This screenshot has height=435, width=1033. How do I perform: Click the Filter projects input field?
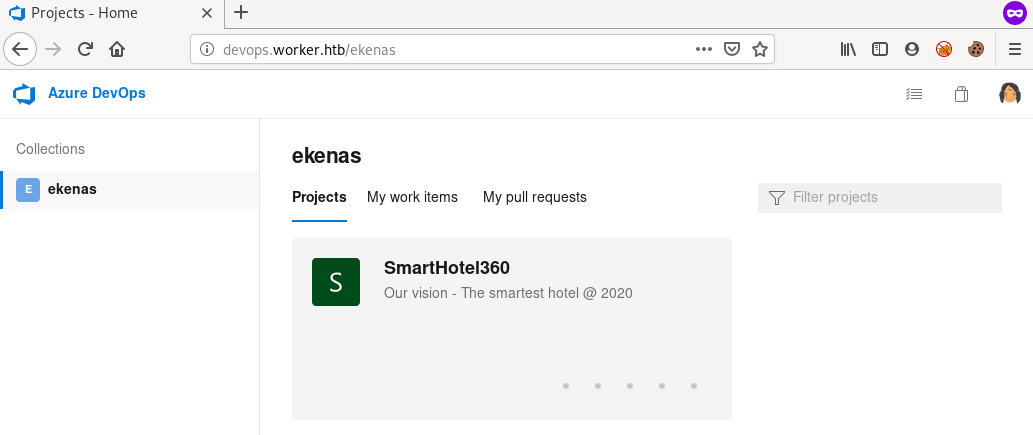(x=890, y=198)
